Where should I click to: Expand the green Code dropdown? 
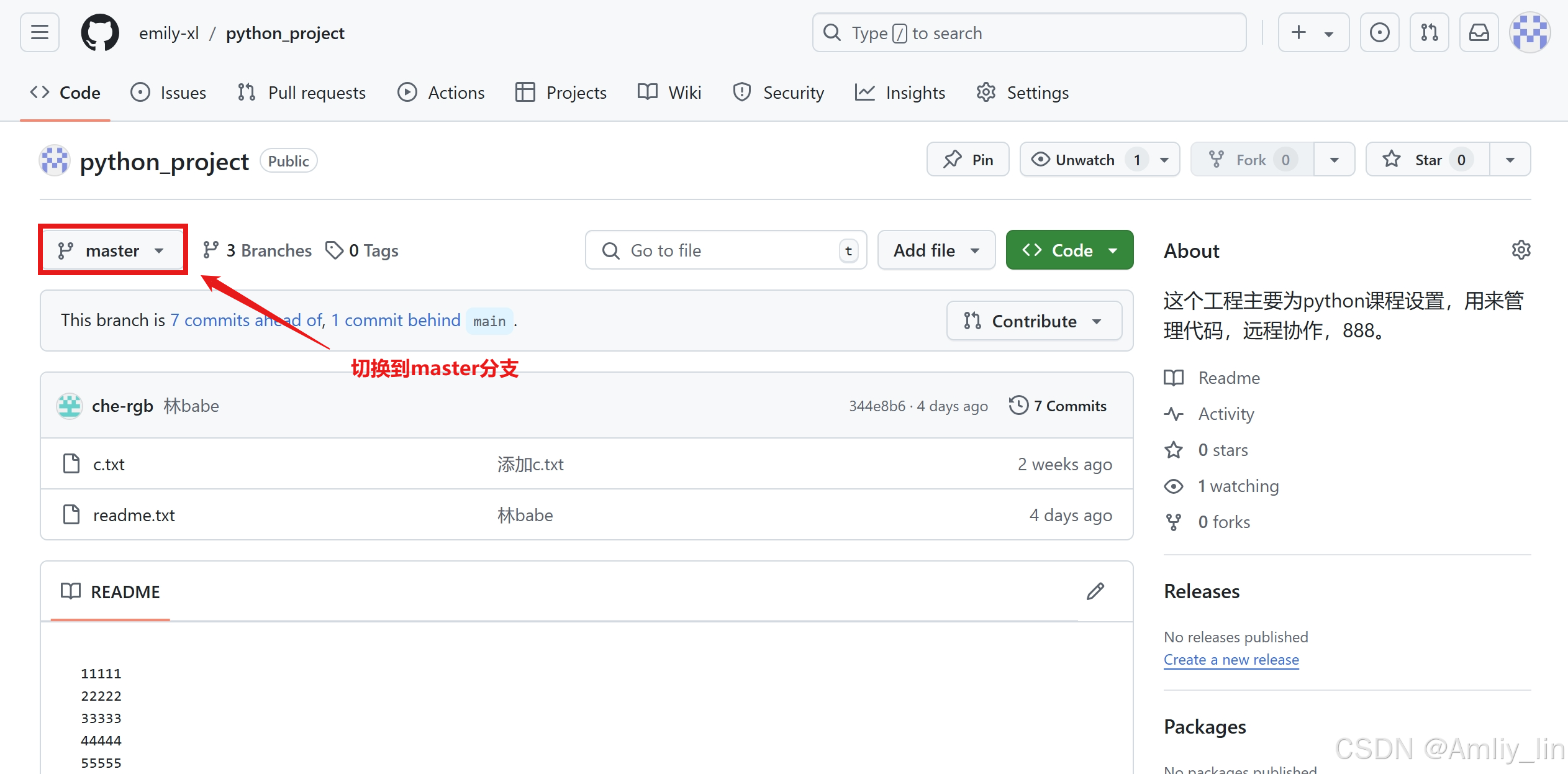[1069, 250]
